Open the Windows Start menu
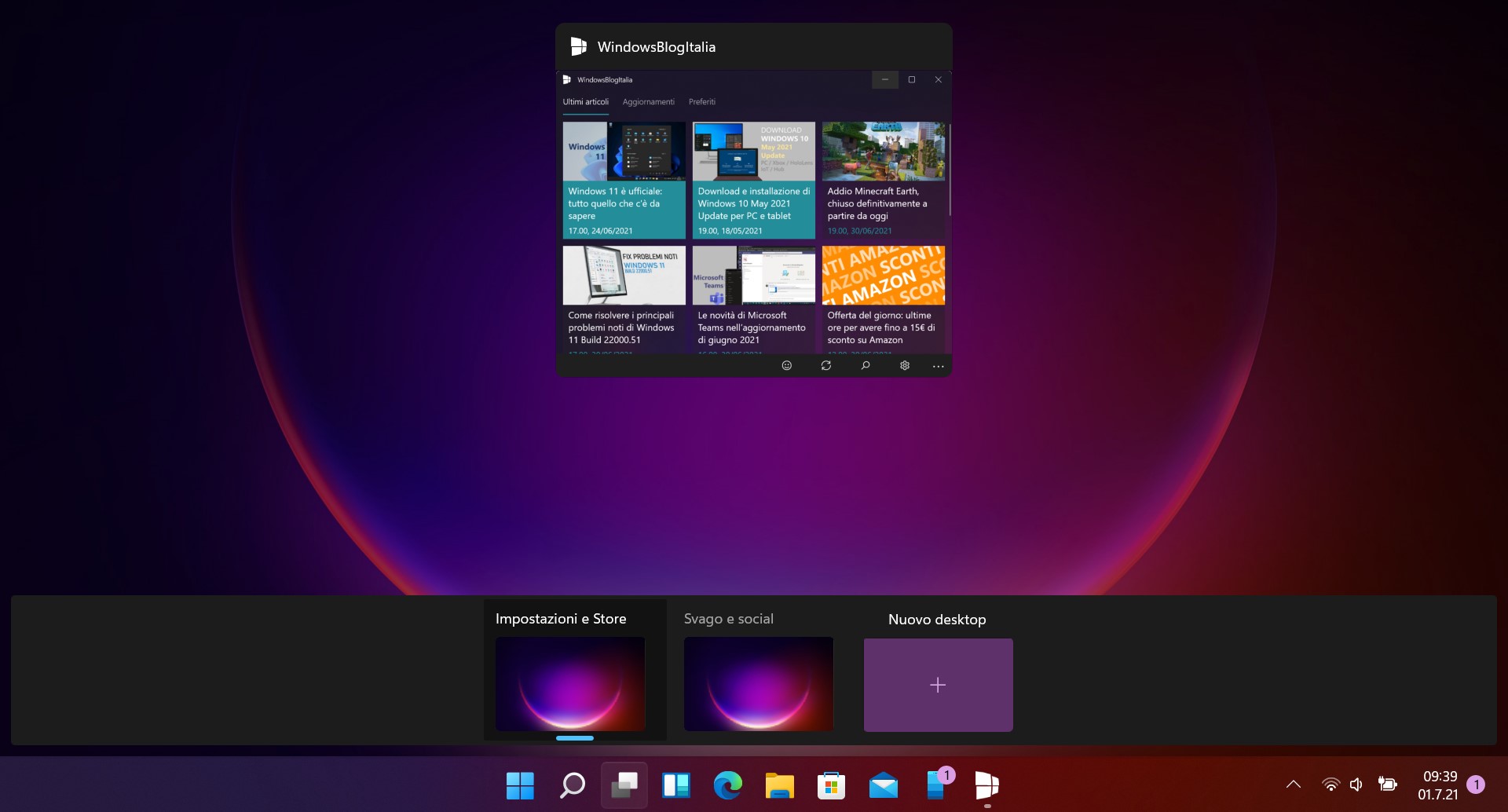The image size is (1508, 812). pyautogui.click(x=520, y=785)
